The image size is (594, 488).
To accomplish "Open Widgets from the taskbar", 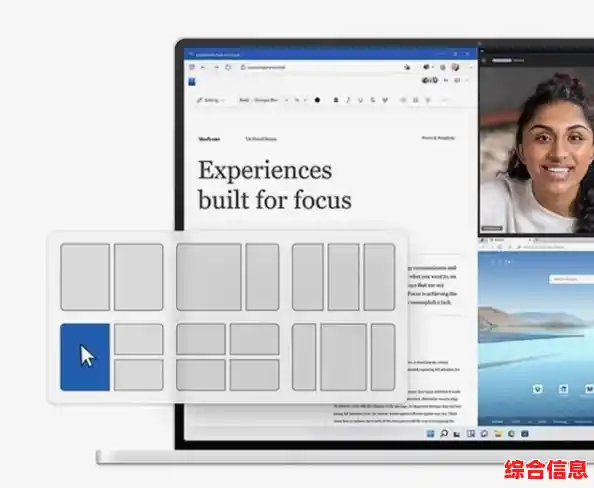I will [x=471, y=433].
